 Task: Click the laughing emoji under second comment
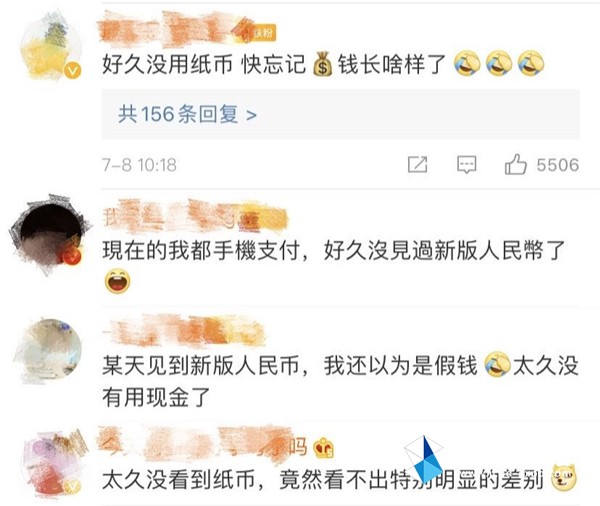(x=117, y=281)
